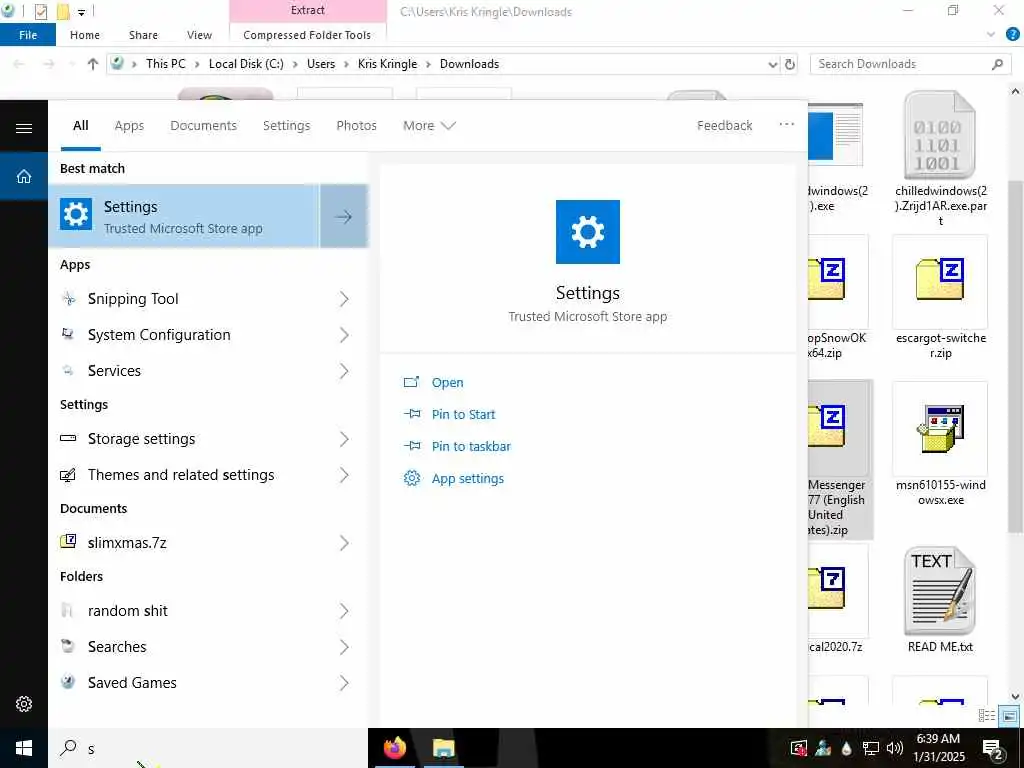Expand Storage settings chevron
The height and width of the screenshot is (768, 1024).
tap(344, 439)
